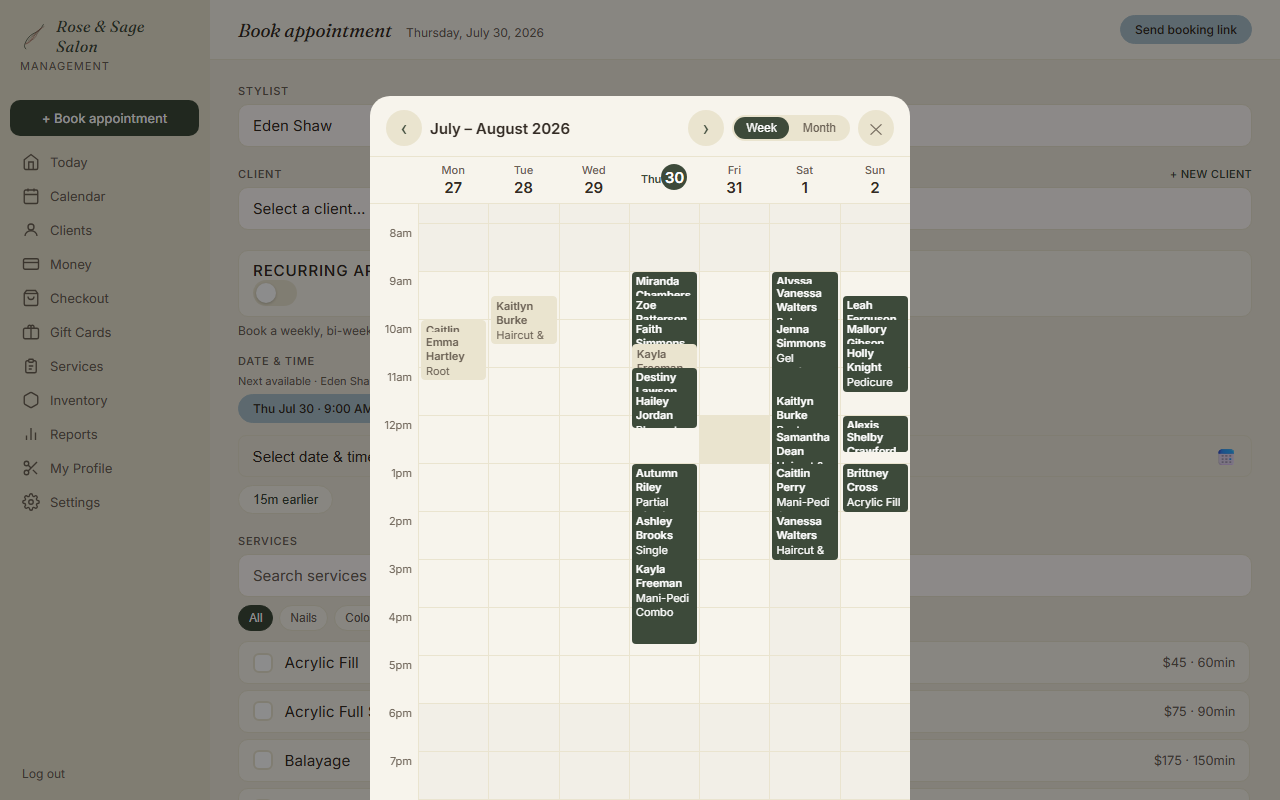1280x800 pixels.
Task: Click the Search services field
Action: pyautogui.click(x=744, y=576)
